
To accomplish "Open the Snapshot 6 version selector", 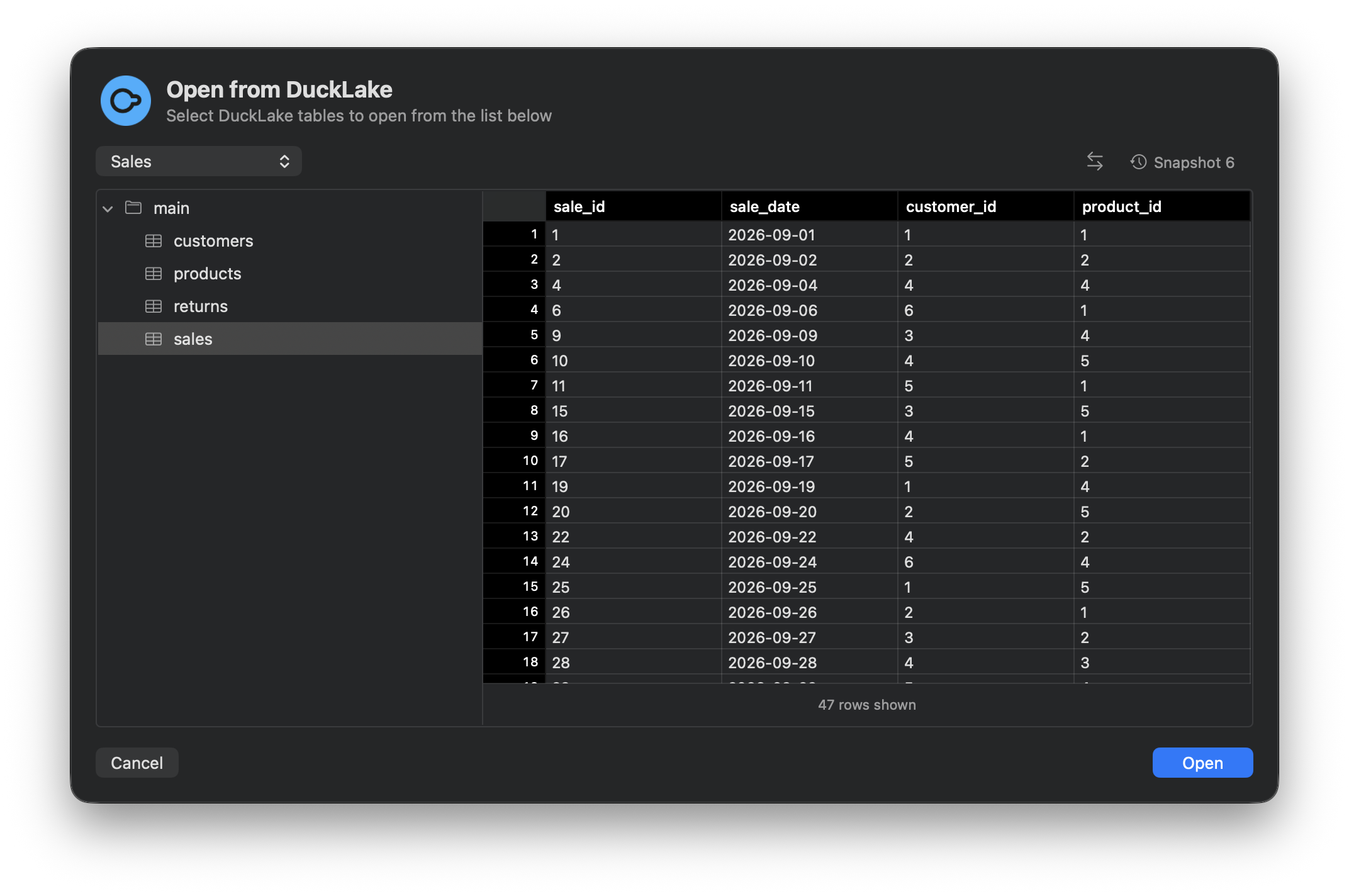I will [x=1182, y=162].
